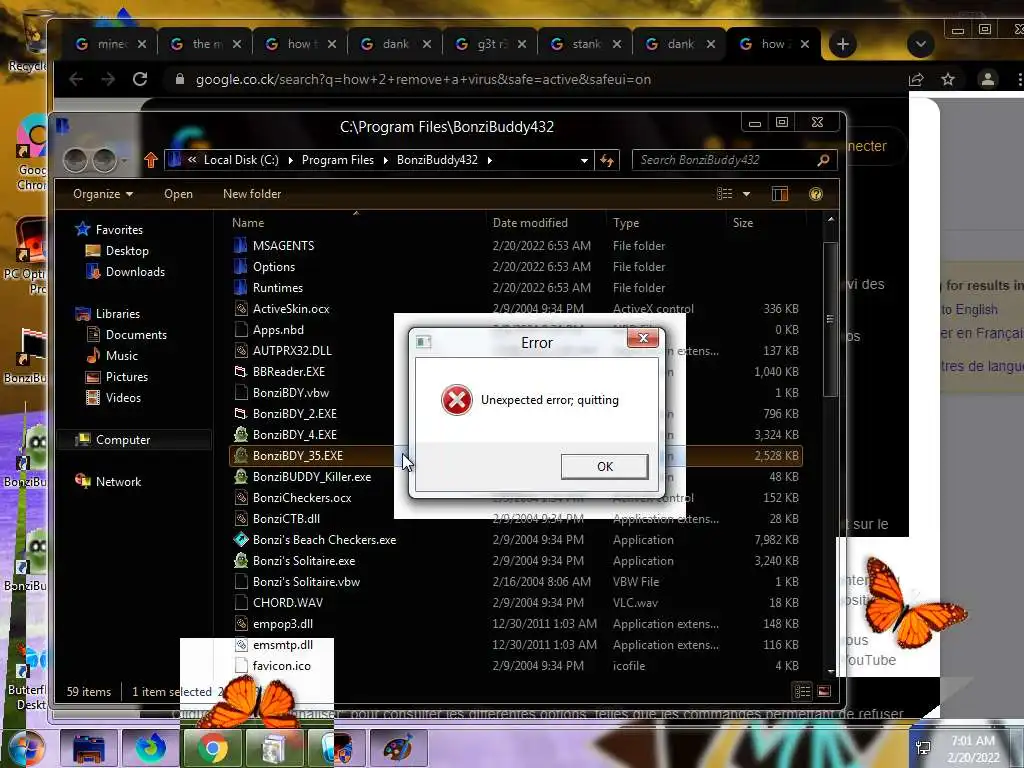The height and width of the screenshot is (768, 1024).
Task: Select emsmtp.dll file
Action: click(283, 645)
